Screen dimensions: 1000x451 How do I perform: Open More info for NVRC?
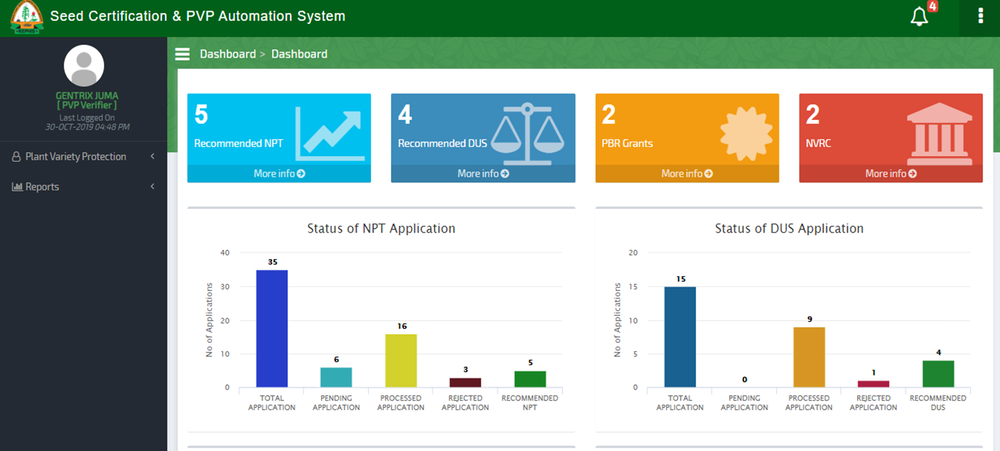pyautogui.click(x=891, y=174)
